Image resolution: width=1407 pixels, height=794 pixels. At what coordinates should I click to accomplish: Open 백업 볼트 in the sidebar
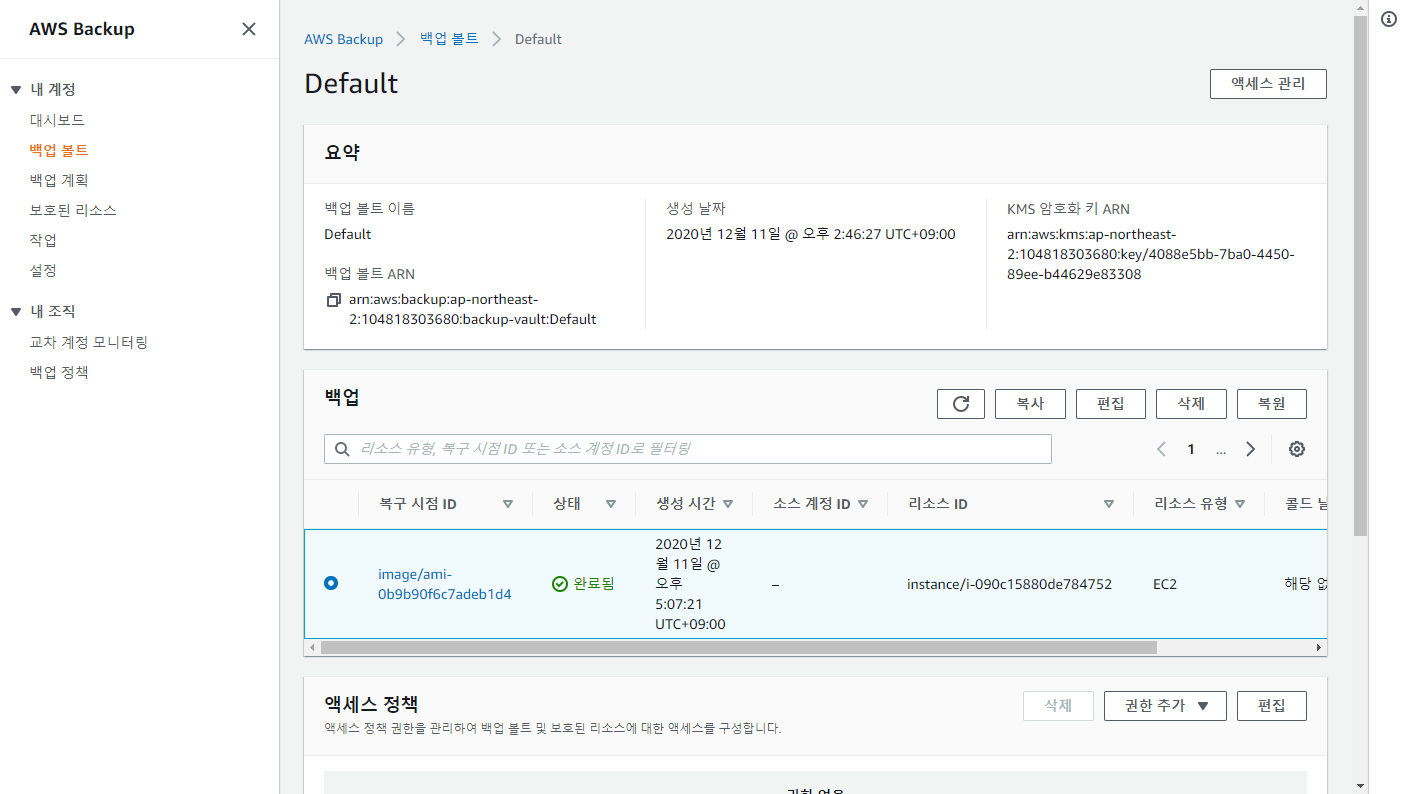59,150
